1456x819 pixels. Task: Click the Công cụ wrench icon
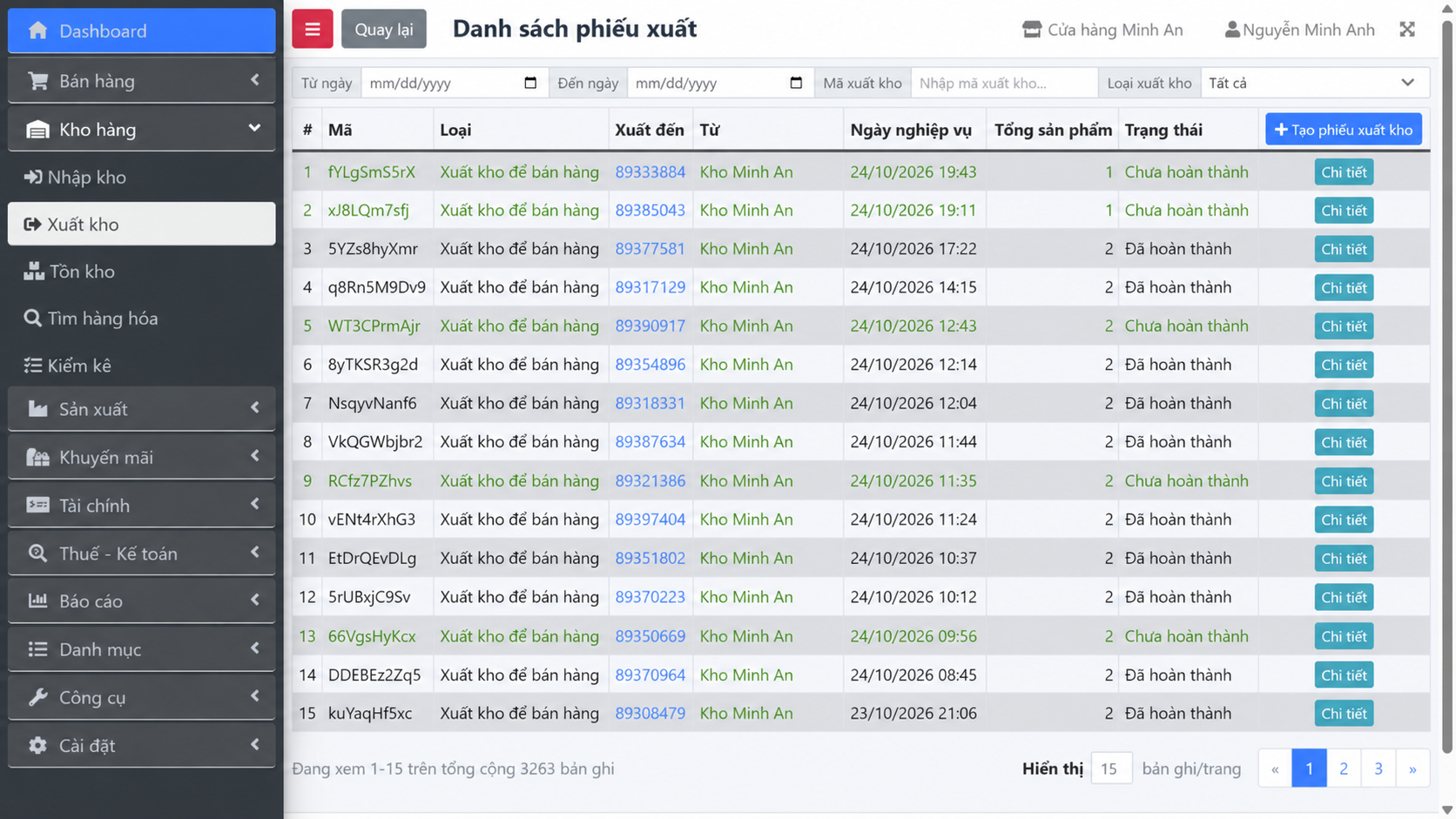pyautogui.click(x=37, y=697)
